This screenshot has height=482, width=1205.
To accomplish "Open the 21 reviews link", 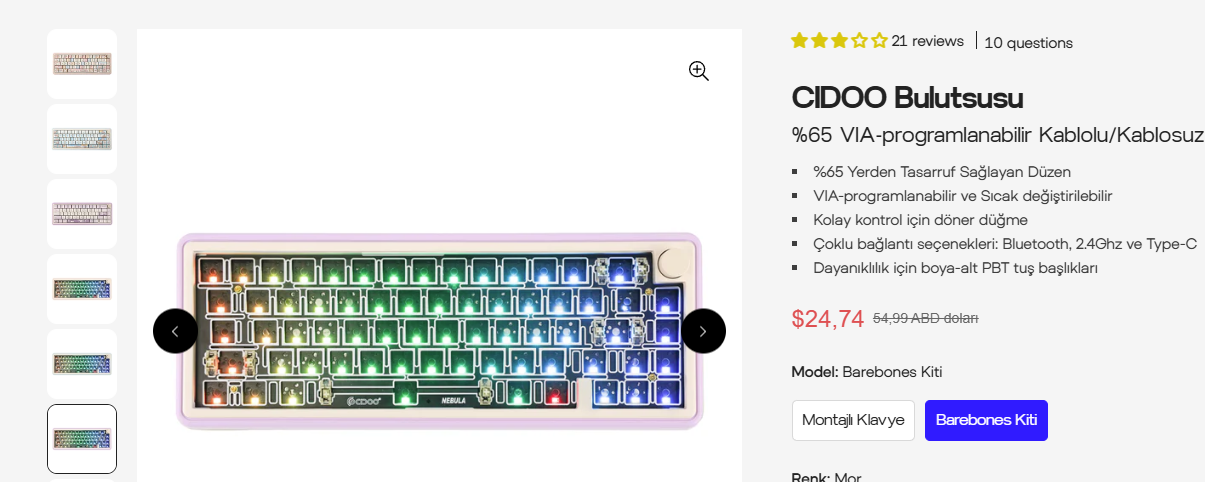I will [927, 41].
